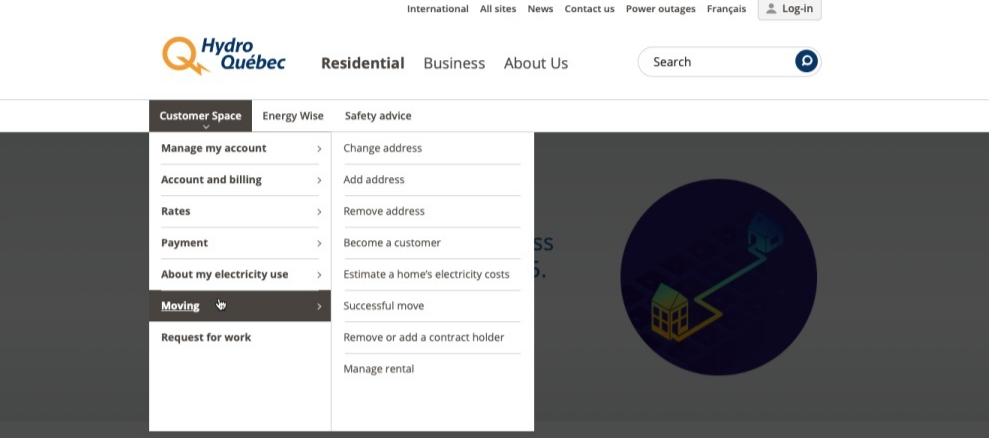Select Business in main navigation
This screenshot has height=438, width=989.
pyautogui.click(x=454, y=63)
